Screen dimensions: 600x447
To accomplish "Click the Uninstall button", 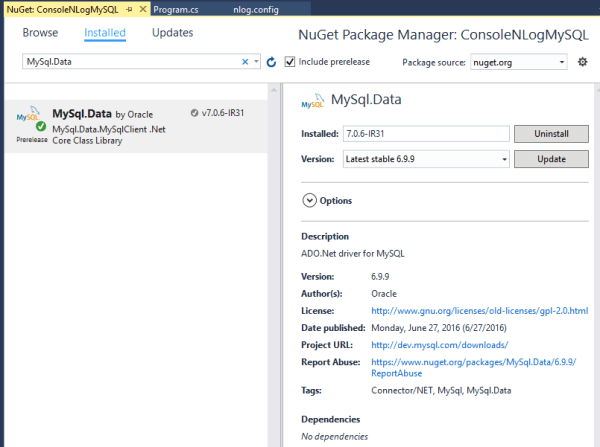I will (551, 134).
